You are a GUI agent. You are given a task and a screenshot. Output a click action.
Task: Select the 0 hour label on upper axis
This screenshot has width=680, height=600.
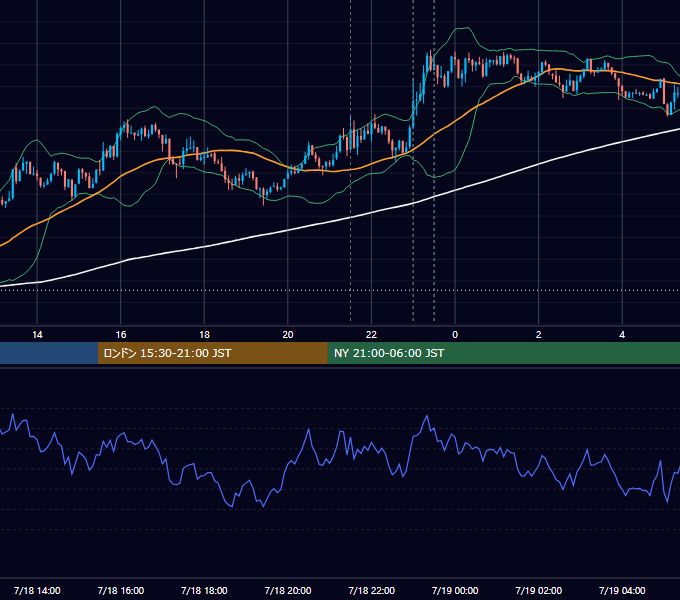click(455, 335)
